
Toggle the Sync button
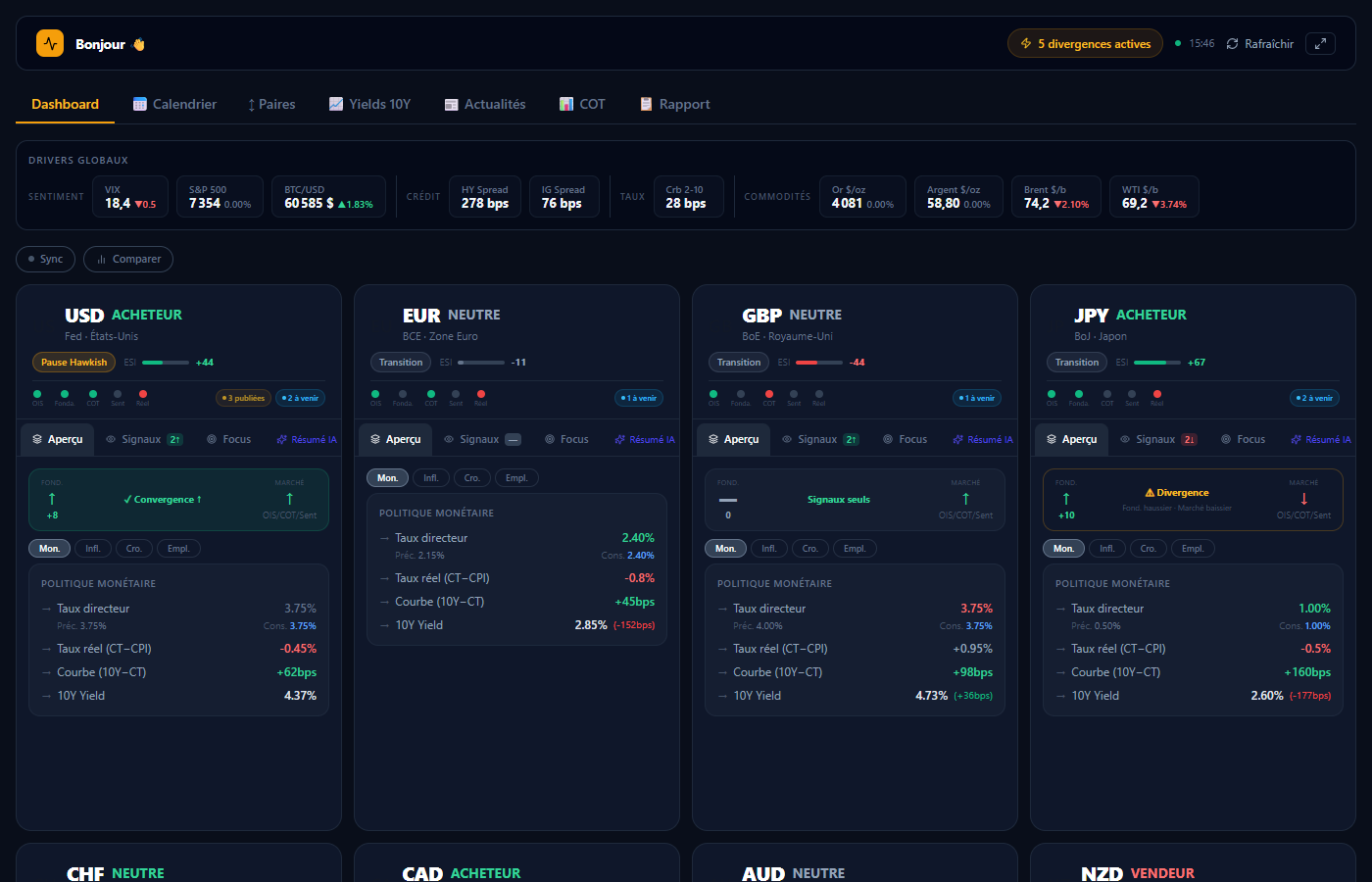coord(45,259)
